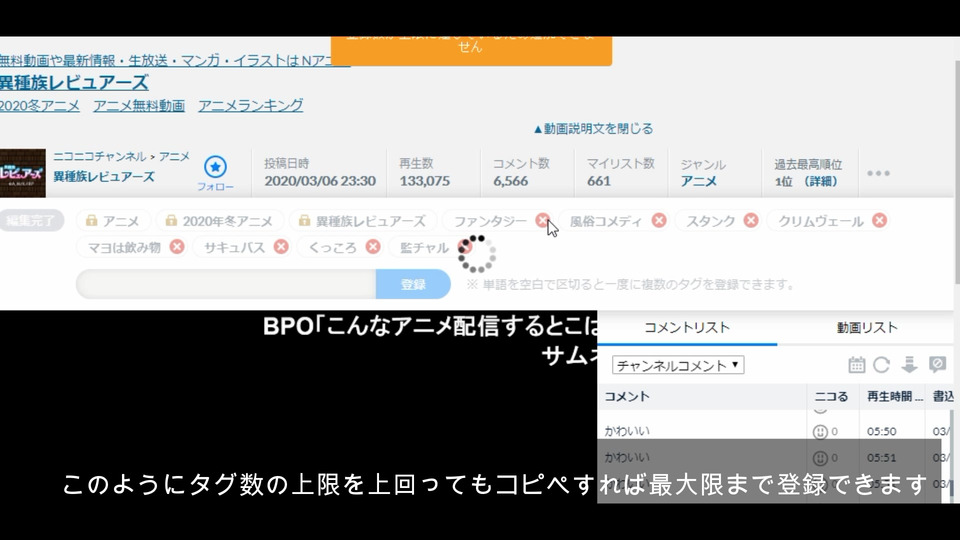Remove the マヨは飲み物 tag
Viewport: 960px width, 540px height.
177,247
